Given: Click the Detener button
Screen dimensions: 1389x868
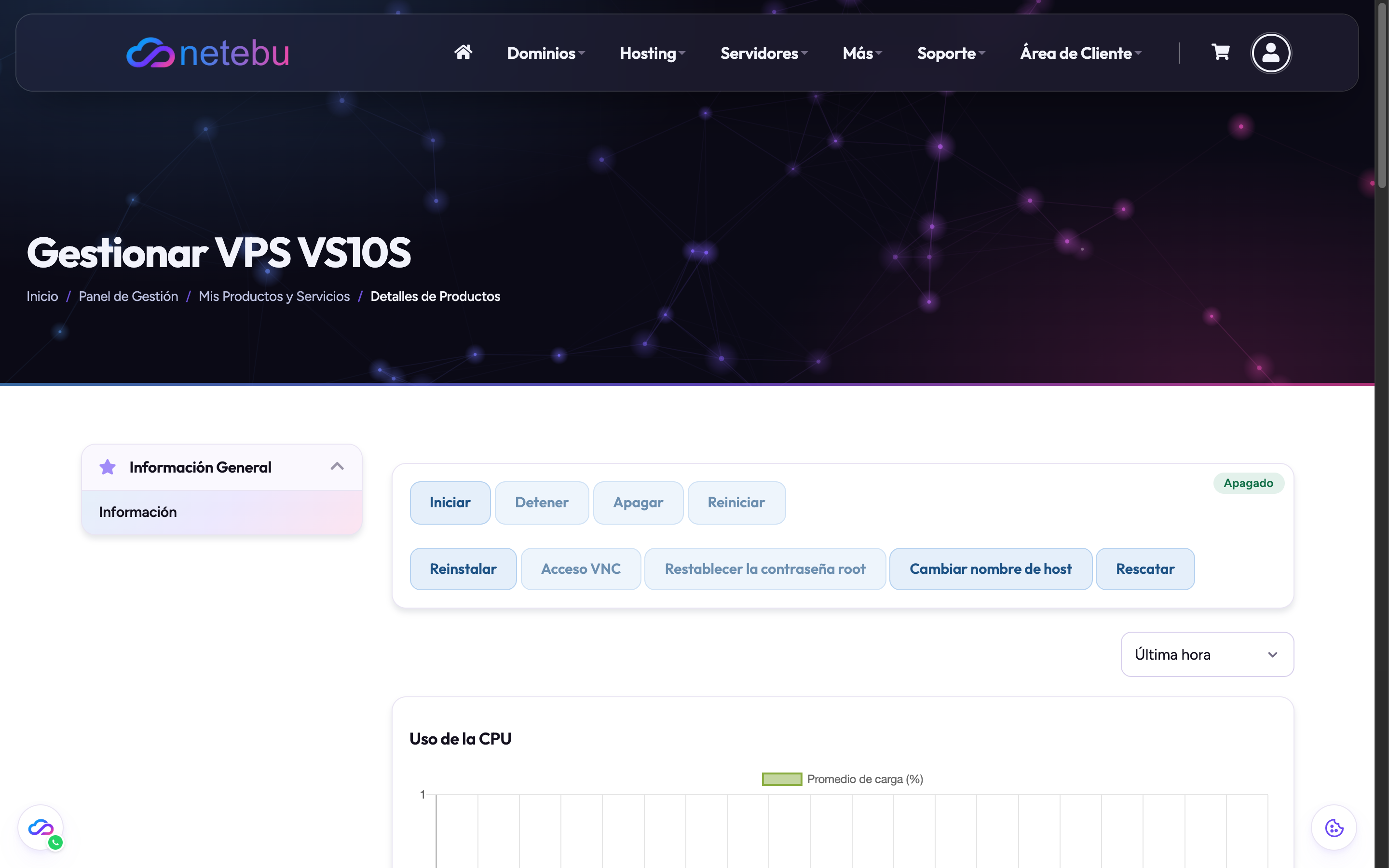Looking at the screenshot, I should pyautogui.click(x=542, y=502).
